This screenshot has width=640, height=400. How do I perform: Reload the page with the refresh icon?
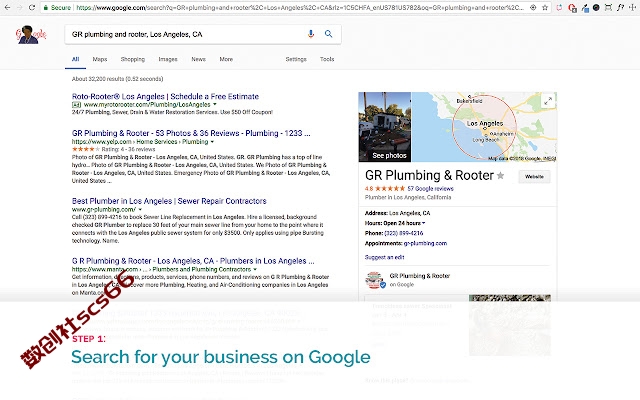32,7
